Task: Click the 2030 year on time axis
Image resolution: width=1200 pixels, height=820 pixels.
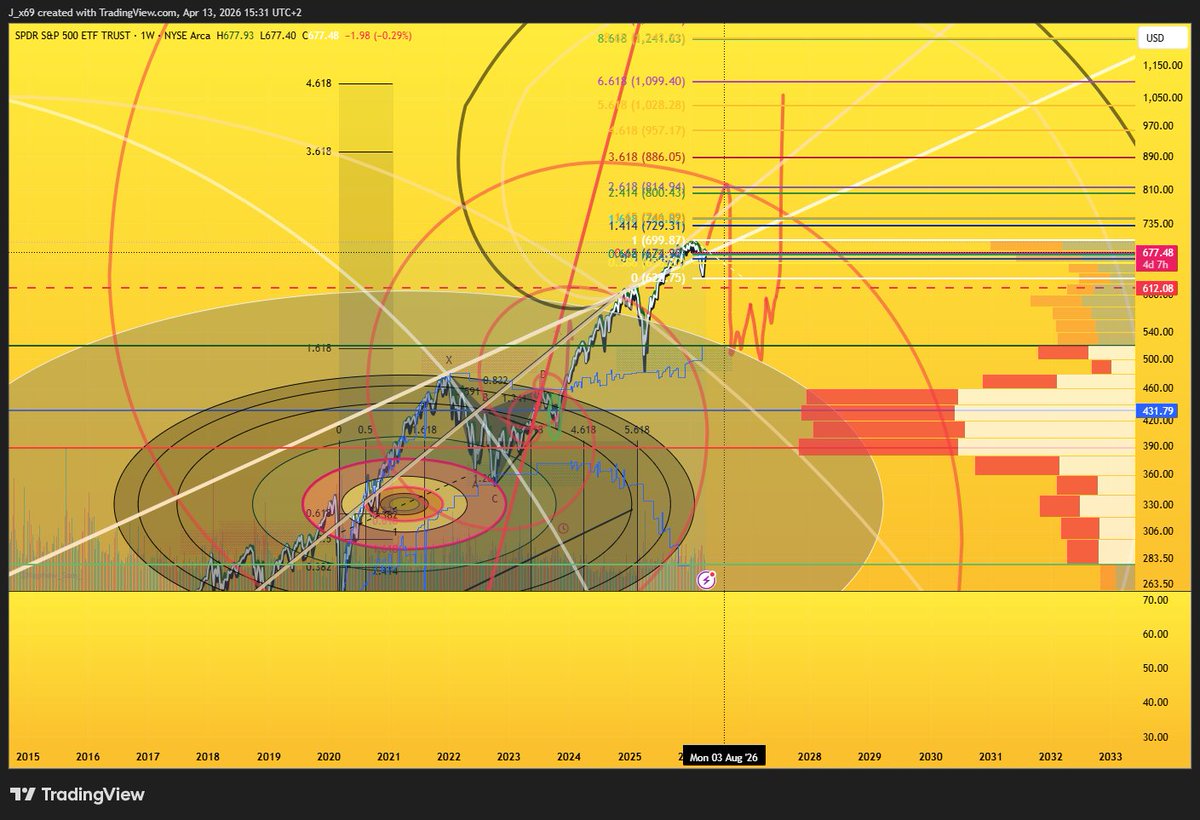Action: point(930,758)
